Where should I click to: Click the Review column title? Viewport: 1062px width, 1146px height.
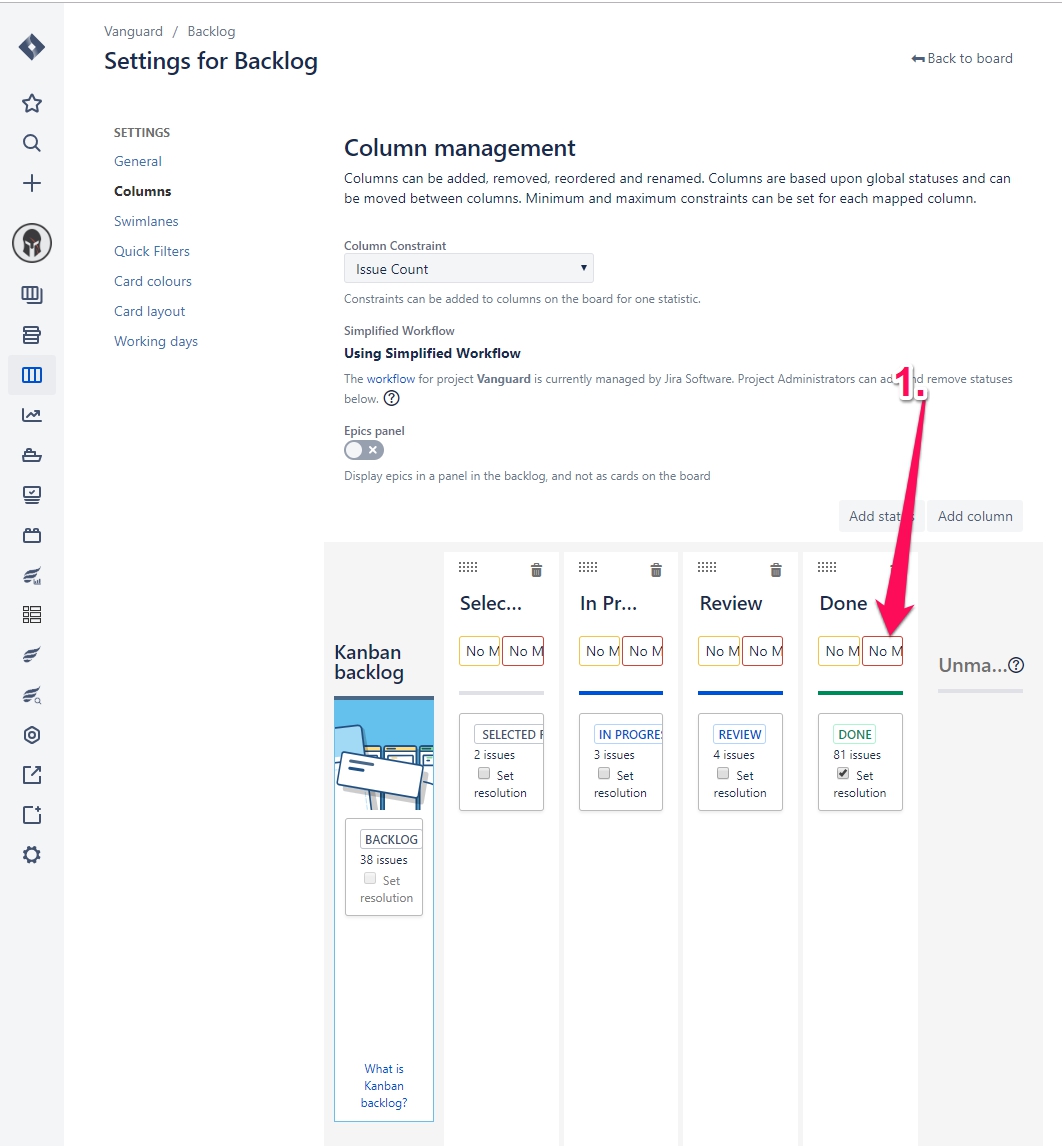pos(730,603)
